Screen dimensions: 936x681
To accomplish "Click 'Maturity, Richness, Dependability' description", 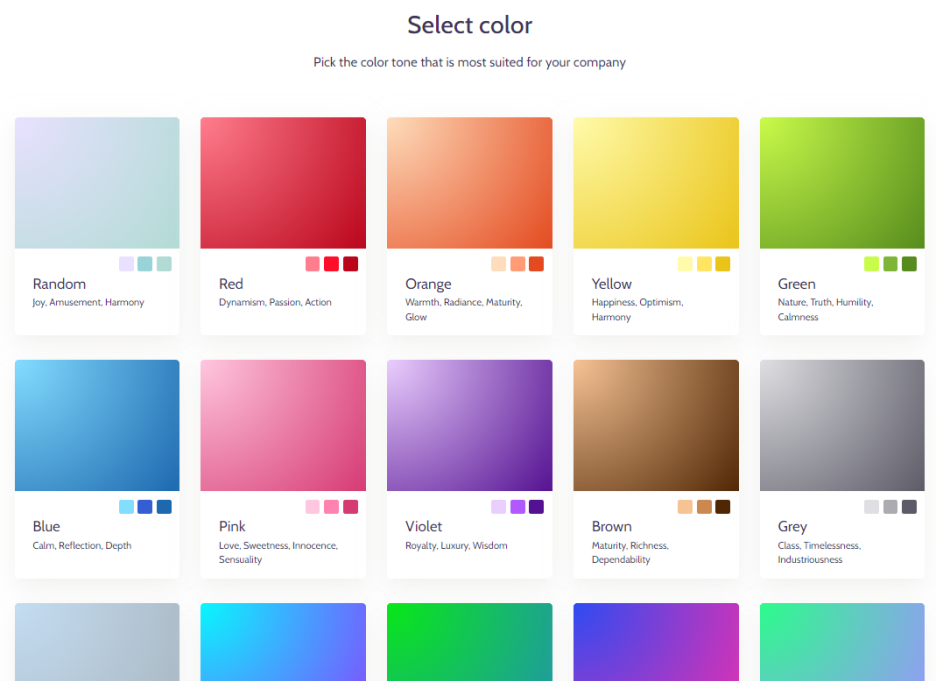I will pyautogui.click(x=630, y=553).
